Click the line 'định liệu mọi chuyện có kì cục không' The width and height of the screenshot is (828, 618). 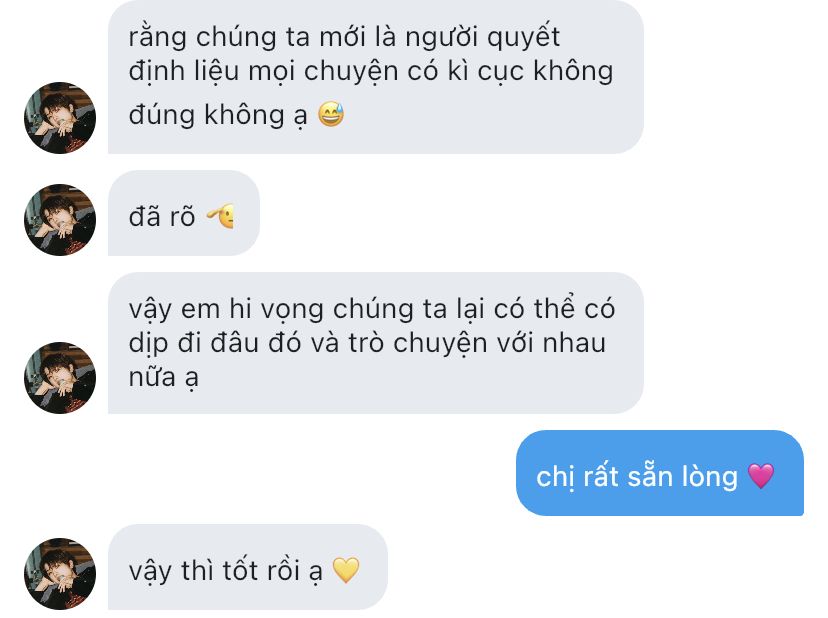371,71
